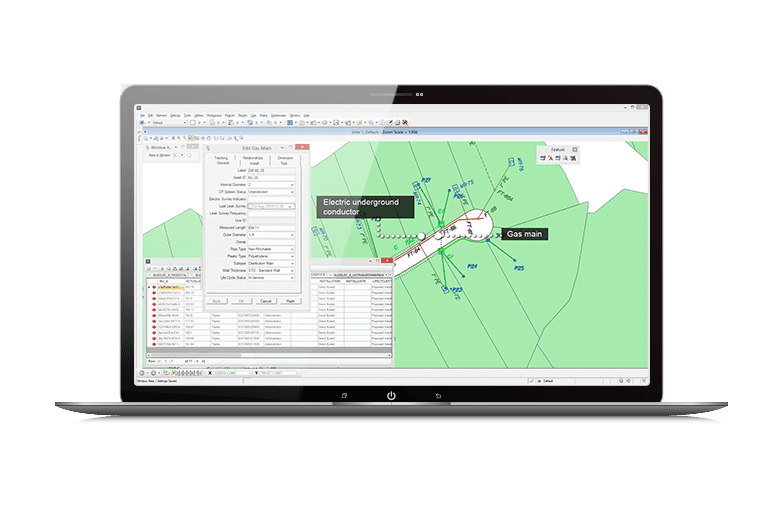The image size is (782, 508).
Task: Toggle the Last Leak Survey date checkbox
Action: [251, 206]
